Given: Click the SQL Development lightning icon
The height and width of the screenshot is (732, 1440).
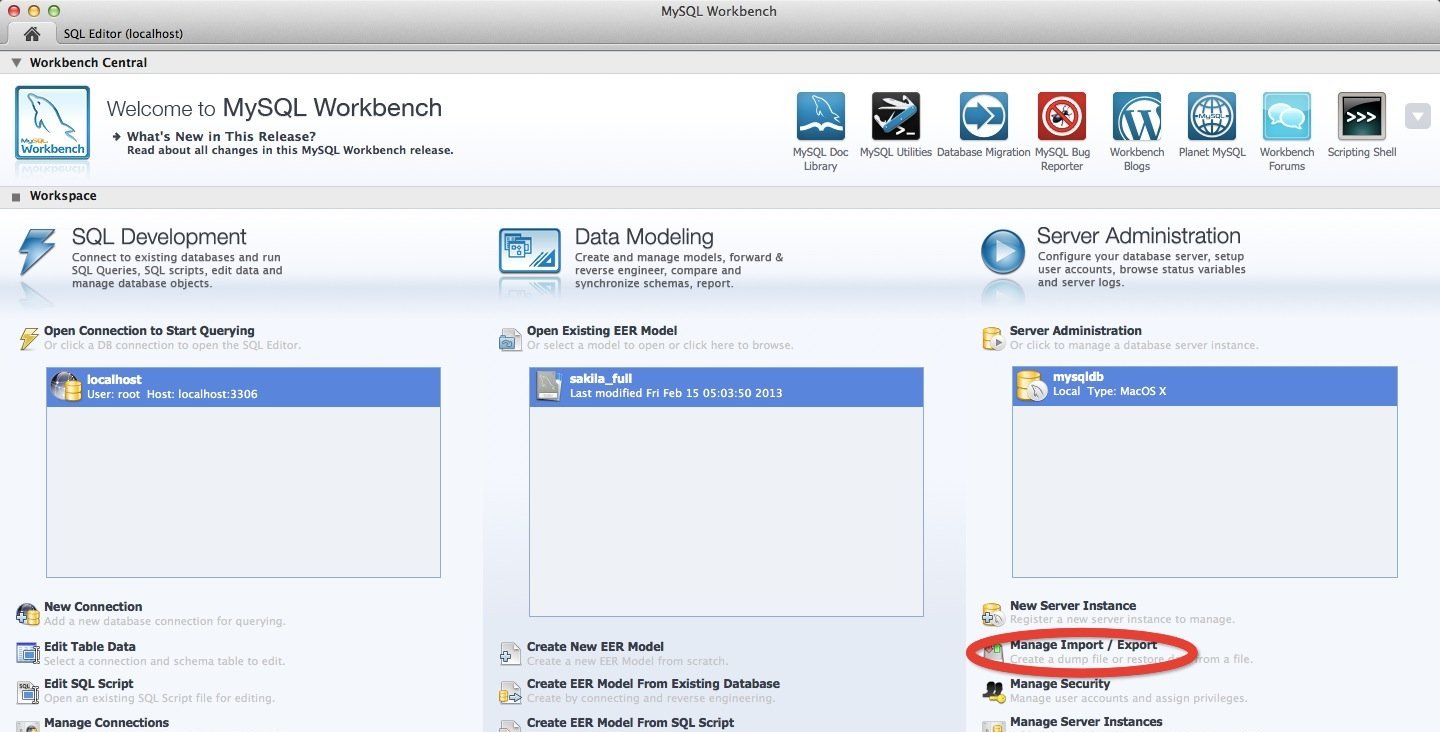Looking at the screenshot, I should pyautogui.click(x=37, y=254).
